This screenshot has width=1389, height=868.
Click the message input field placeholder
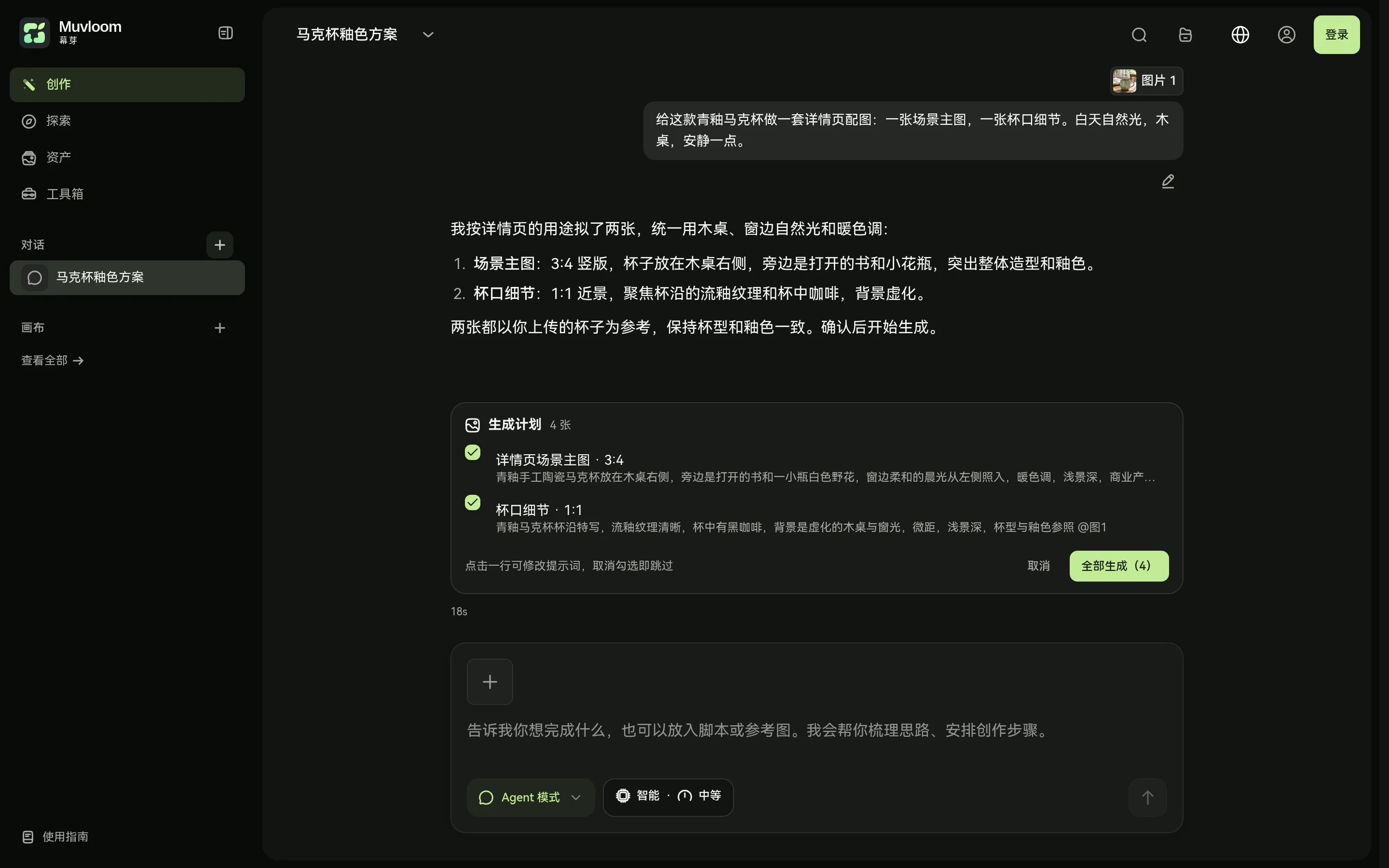[758, 730]
